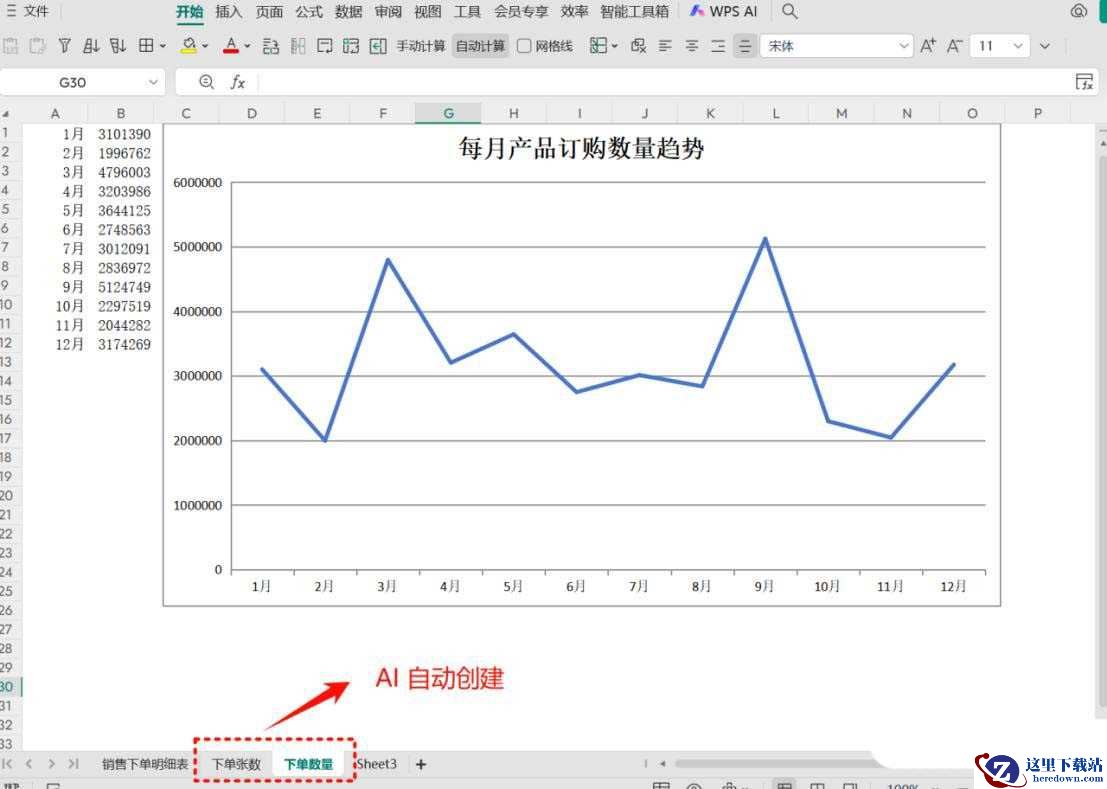Viewport: 1107px width, 789px height.
Task: Open the 宋体 font name dropdown
Action: point(904,46)
